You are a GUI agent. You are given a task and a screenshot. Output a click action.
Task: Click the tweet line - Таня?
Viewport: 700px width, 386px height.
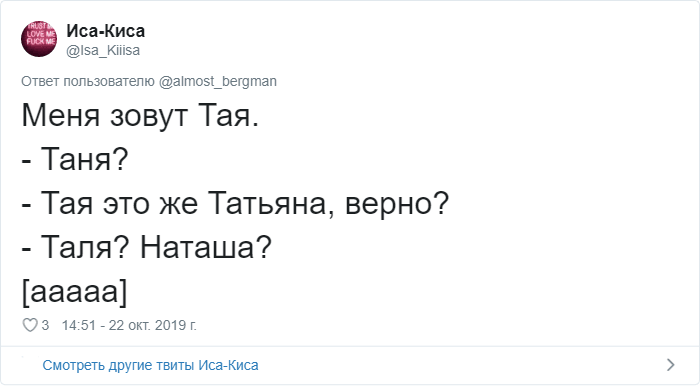click(x=75, y=159)
